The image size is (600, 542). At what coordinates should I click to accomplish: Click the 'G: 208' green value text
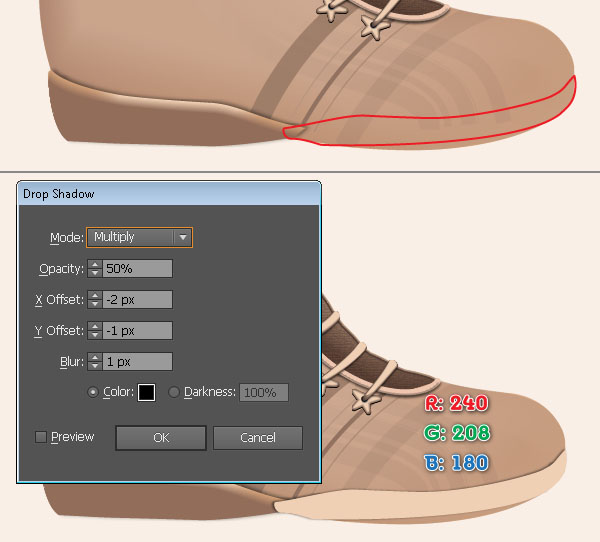pyautogui.click(x=457, y=433)
